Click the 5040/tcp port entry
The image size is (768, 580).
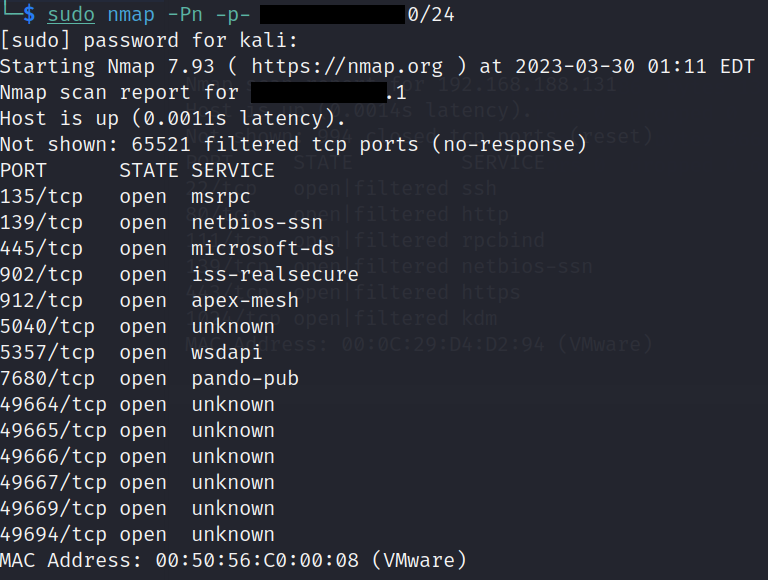(47, 326)
